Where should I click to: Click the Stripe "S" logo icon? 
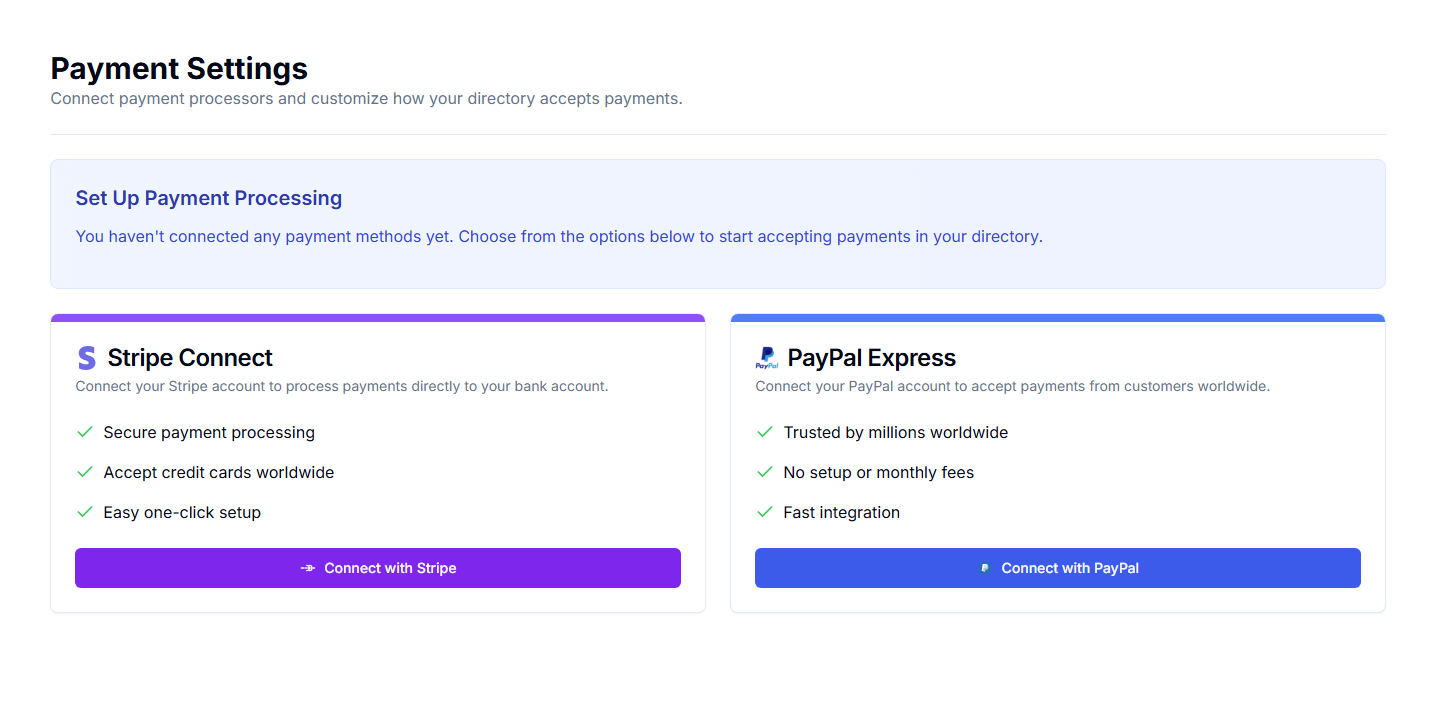pos(86,357)
